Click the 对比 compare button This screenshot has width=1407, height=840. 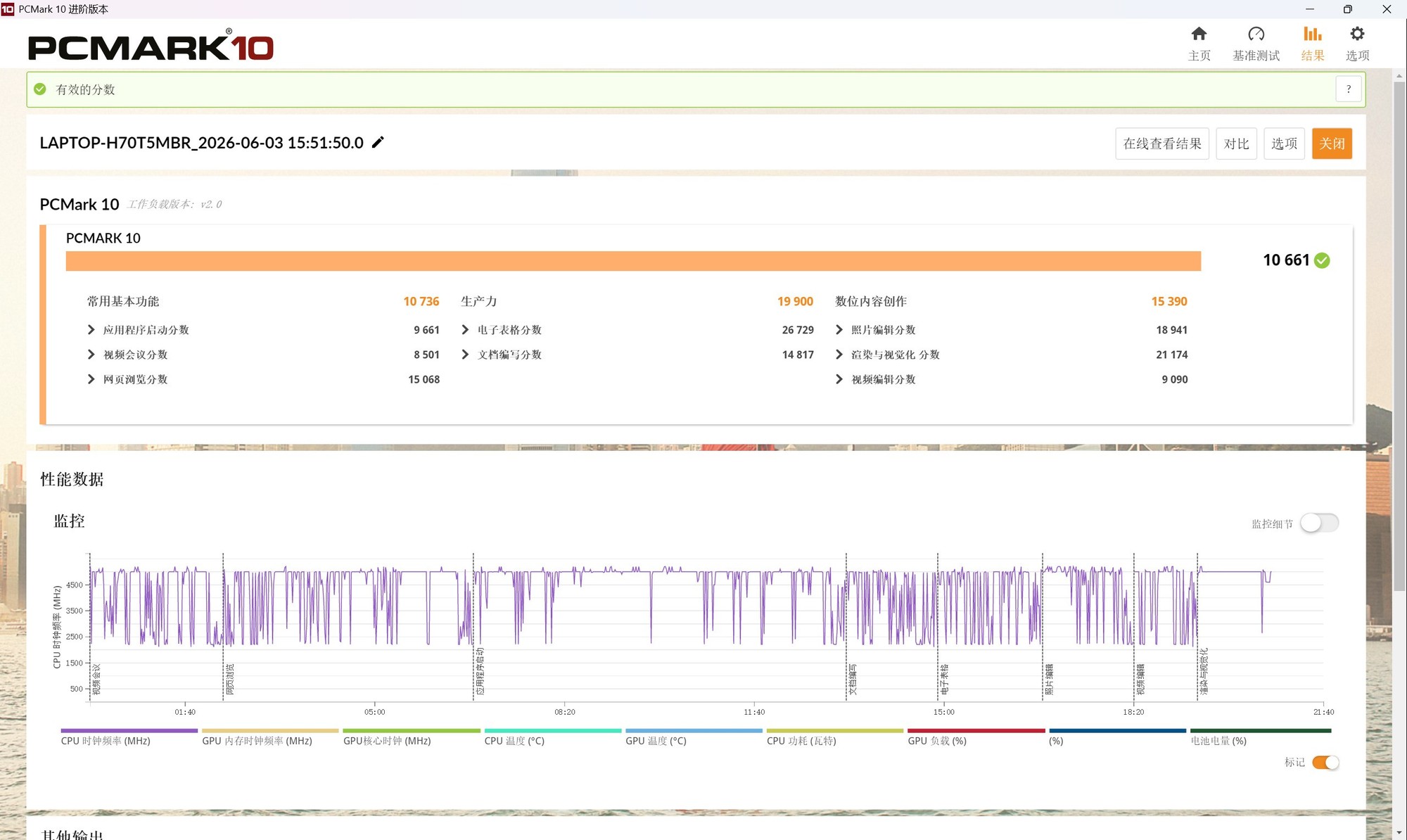(x=1236, y=144)
